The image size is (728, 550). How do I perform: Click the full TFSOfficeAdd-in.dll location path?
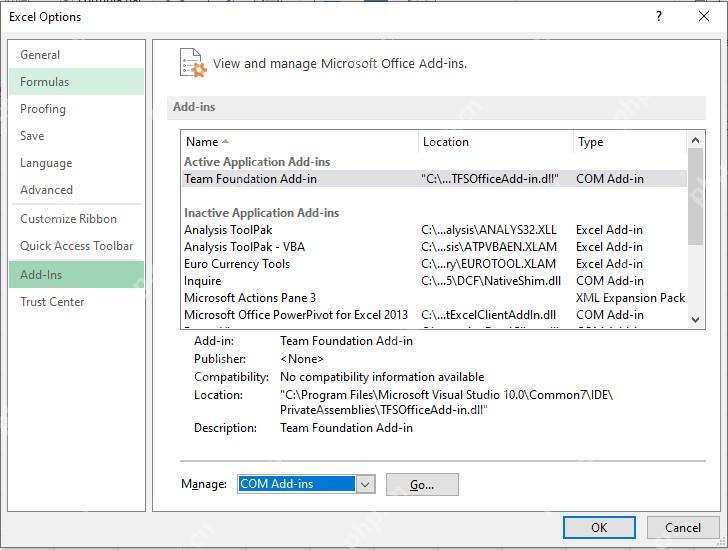click(x=446, y=402)
